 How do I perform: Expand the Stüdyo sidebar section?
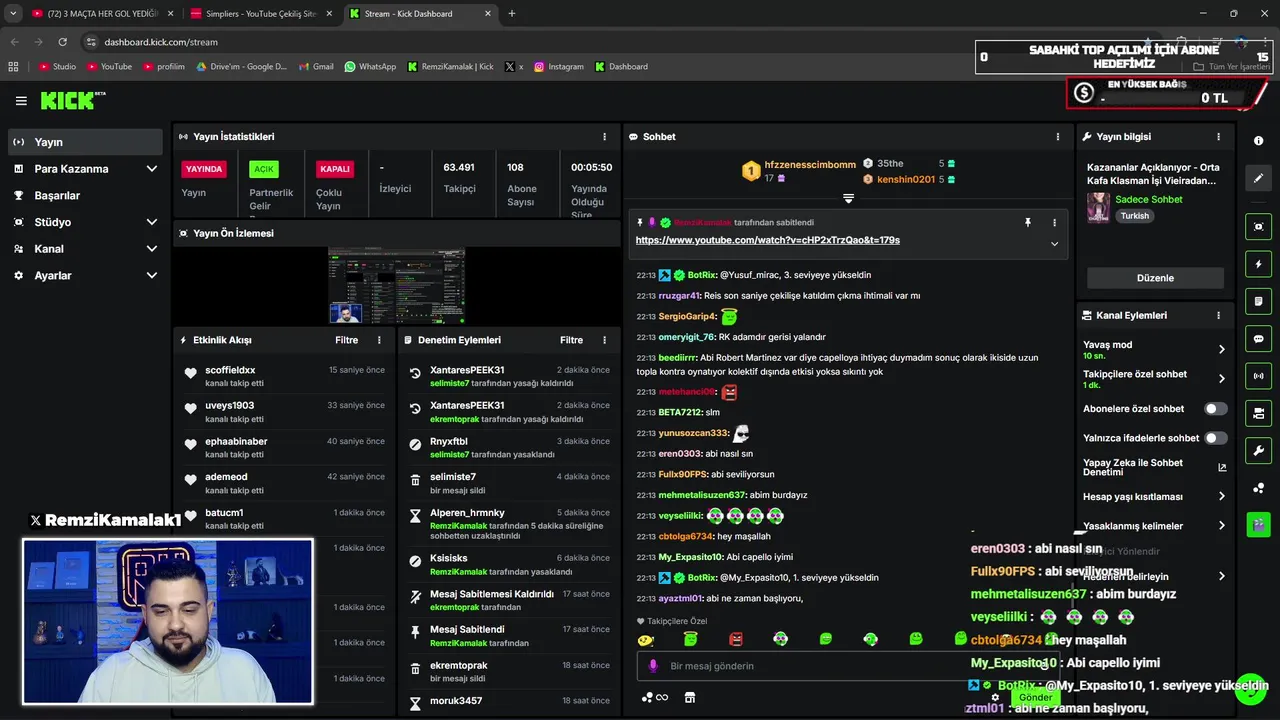(152, 222)
